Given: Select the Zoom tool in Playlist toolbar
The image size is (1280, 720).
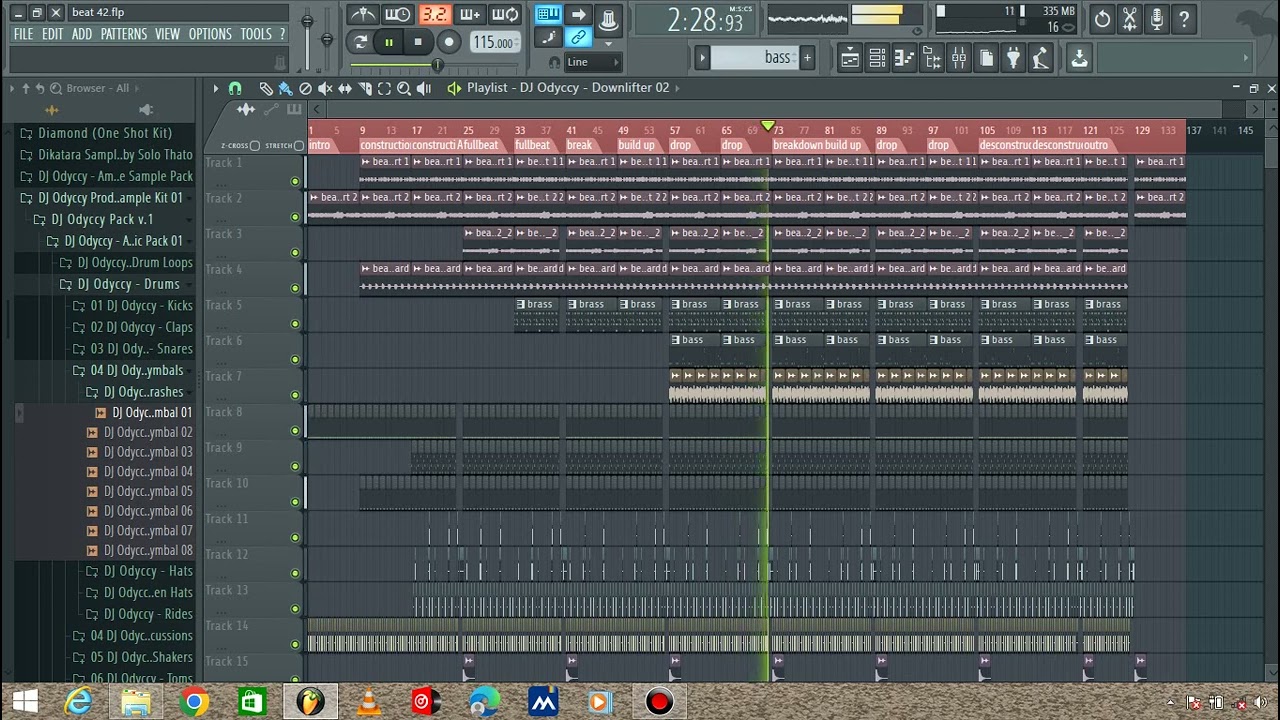Looking at the screenshot, I should [404, 88].
